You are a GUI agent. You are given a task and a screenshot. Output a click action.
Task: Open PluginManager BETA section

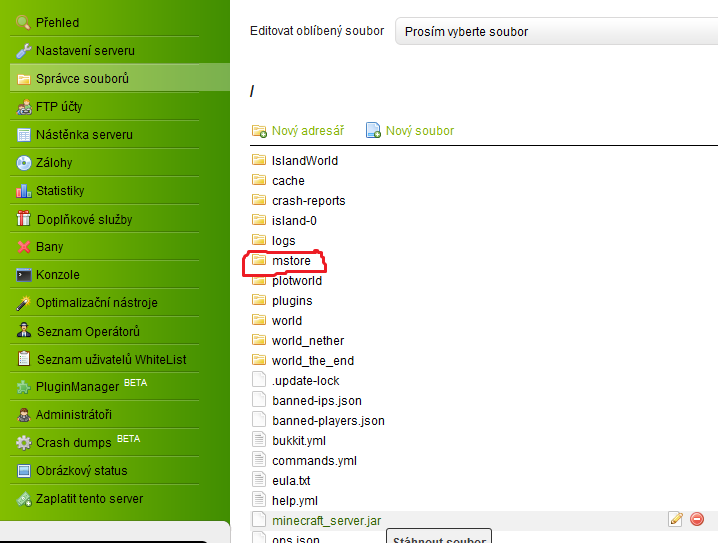coord(77,387)
